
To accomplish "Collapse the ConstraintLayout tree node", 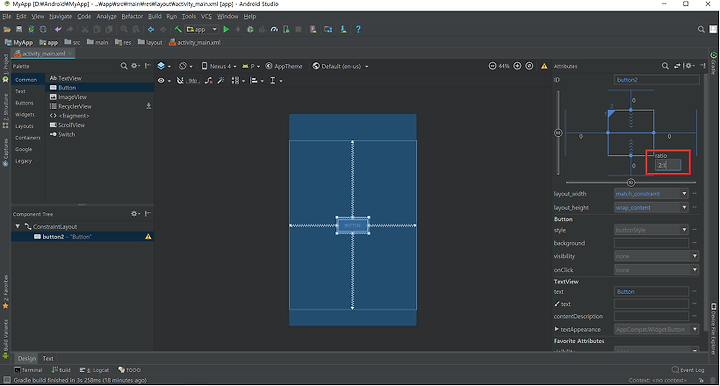I will click(x=17, y=226).
